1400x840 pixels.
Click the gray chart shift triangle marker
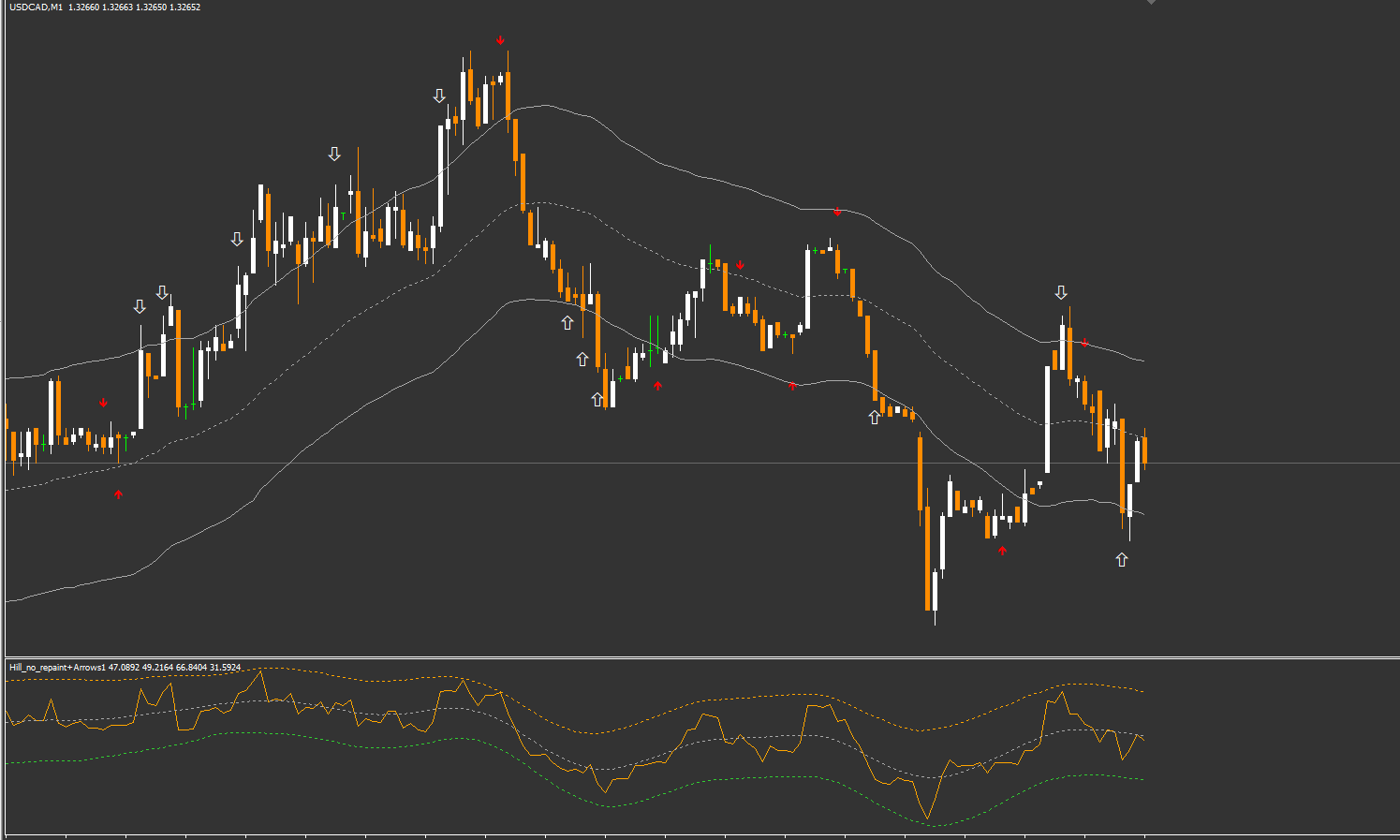click(x=1151, y=2)
